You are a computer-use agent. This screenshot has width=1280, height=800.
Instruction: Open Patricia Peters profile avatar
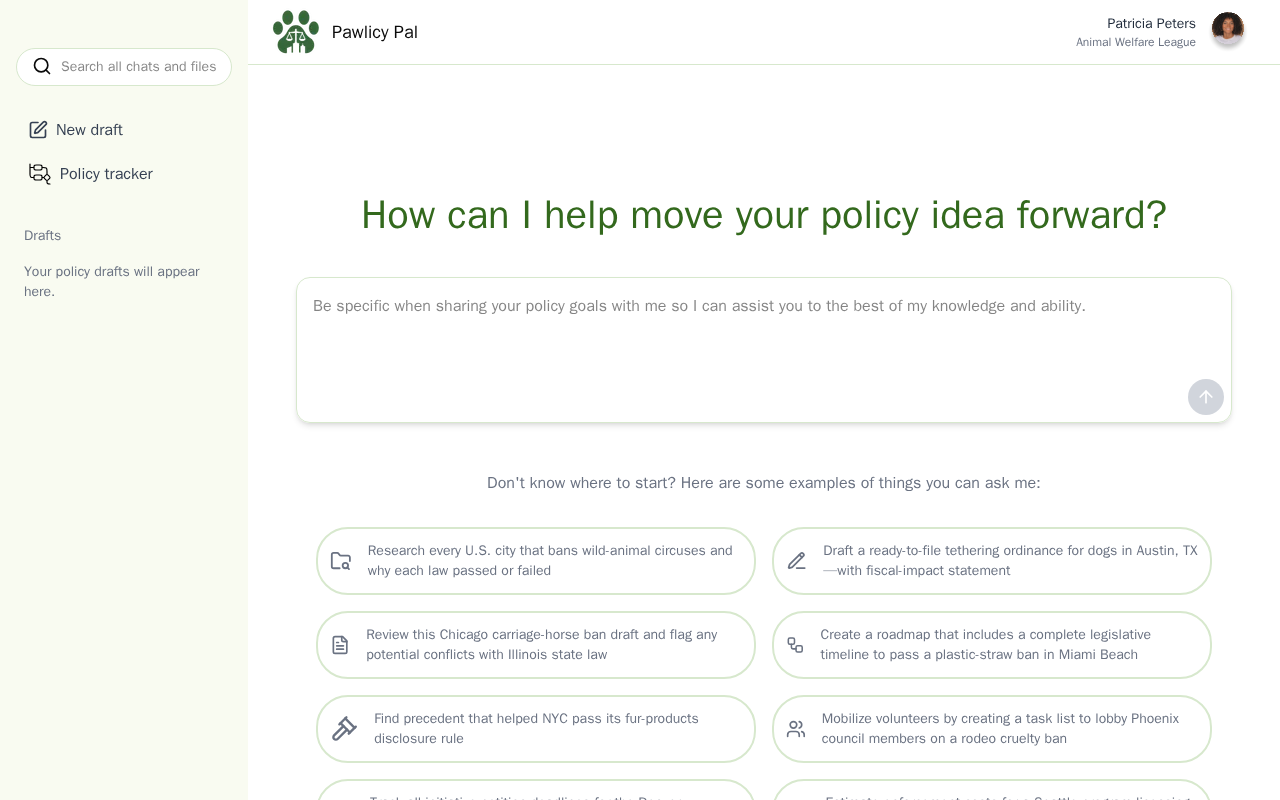[x=1228, y=29]
